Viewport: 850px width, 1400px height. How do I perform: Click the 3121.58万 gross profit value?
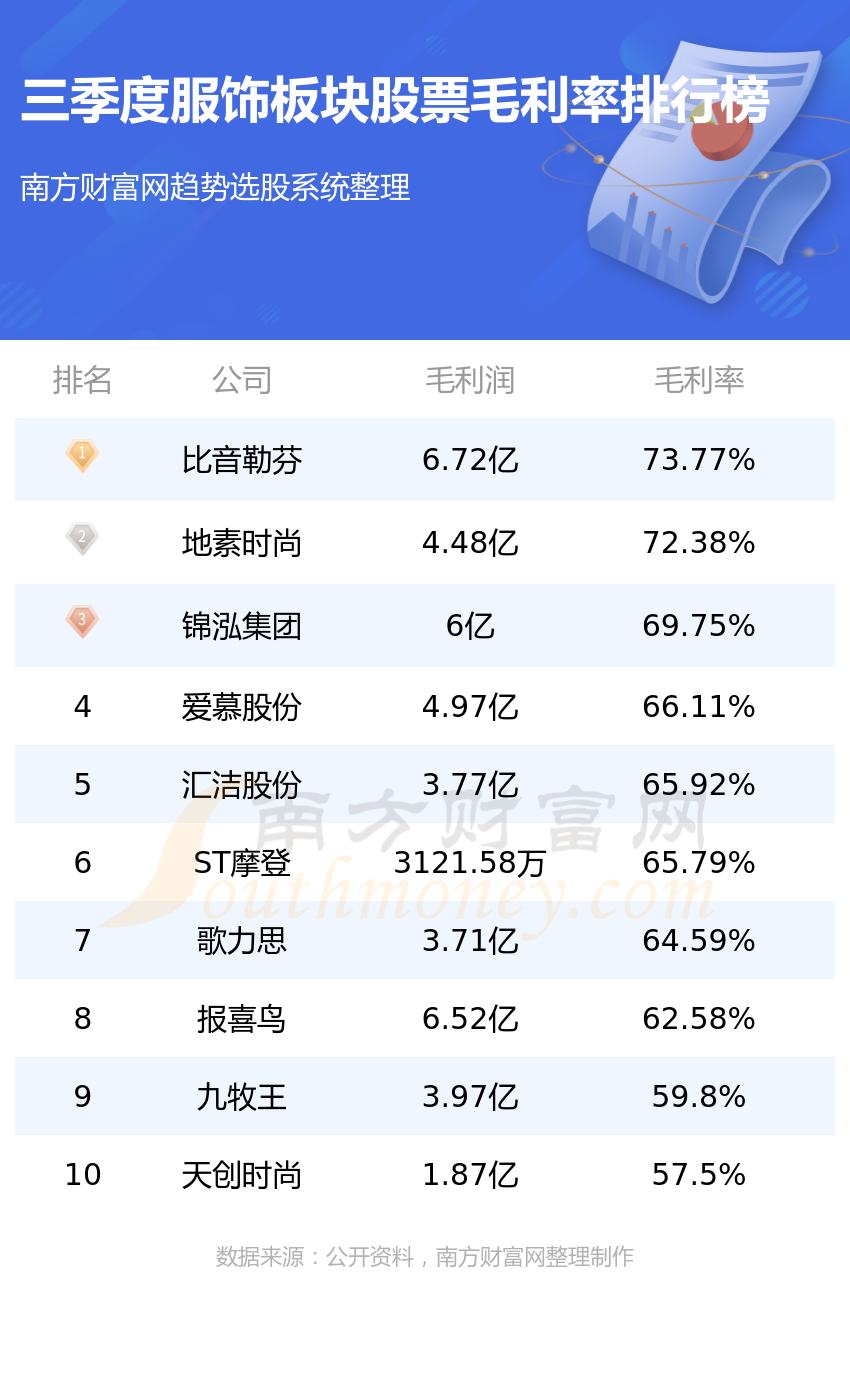pyautogui.click(x=470, y=862)
